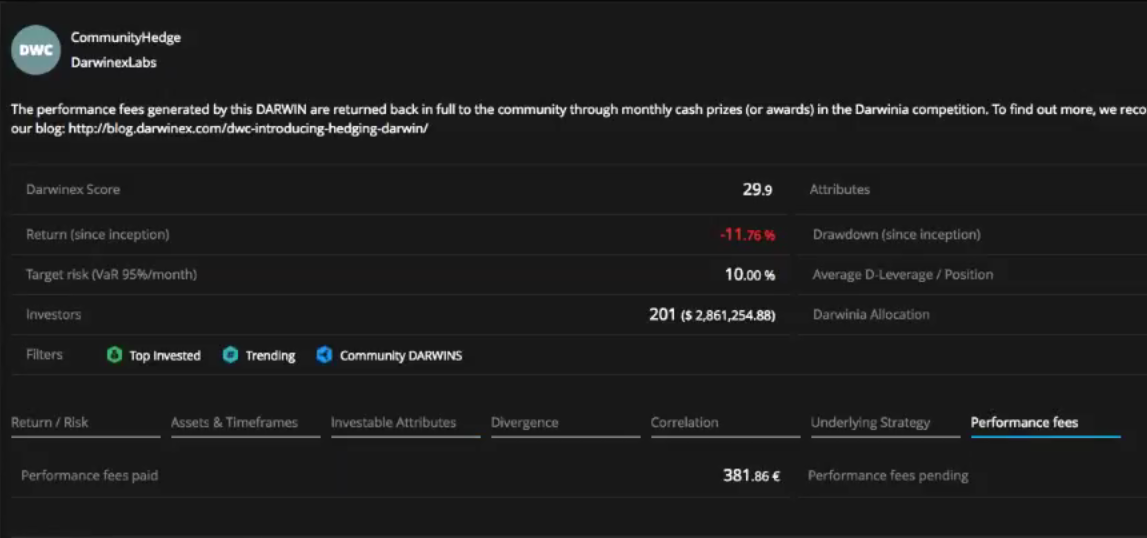The image size is (1147, 538).
Task: Open the Investable Attributes tab
Action: (405, 423)
